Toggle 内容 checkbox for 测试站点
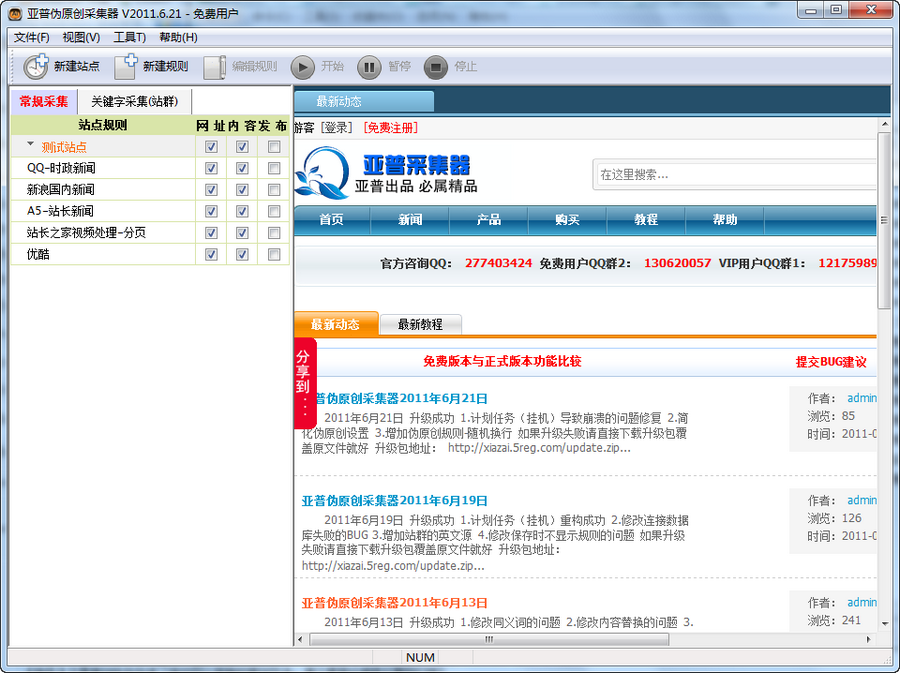 [x=242, y=147]
